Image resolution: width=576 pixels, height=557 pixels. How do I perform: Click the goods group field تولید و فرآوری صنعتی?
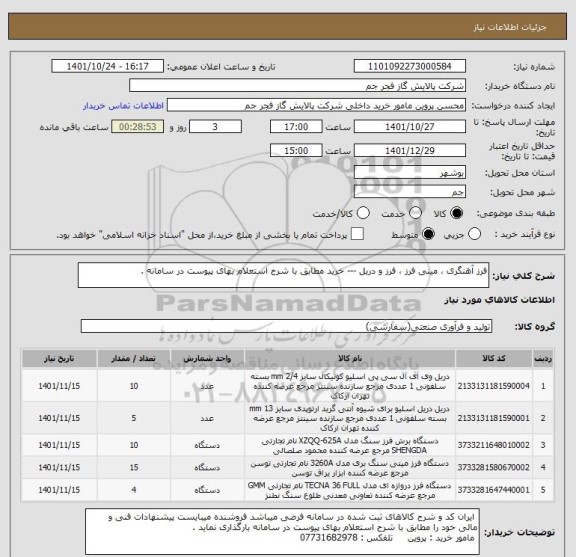tap(286, 326)
